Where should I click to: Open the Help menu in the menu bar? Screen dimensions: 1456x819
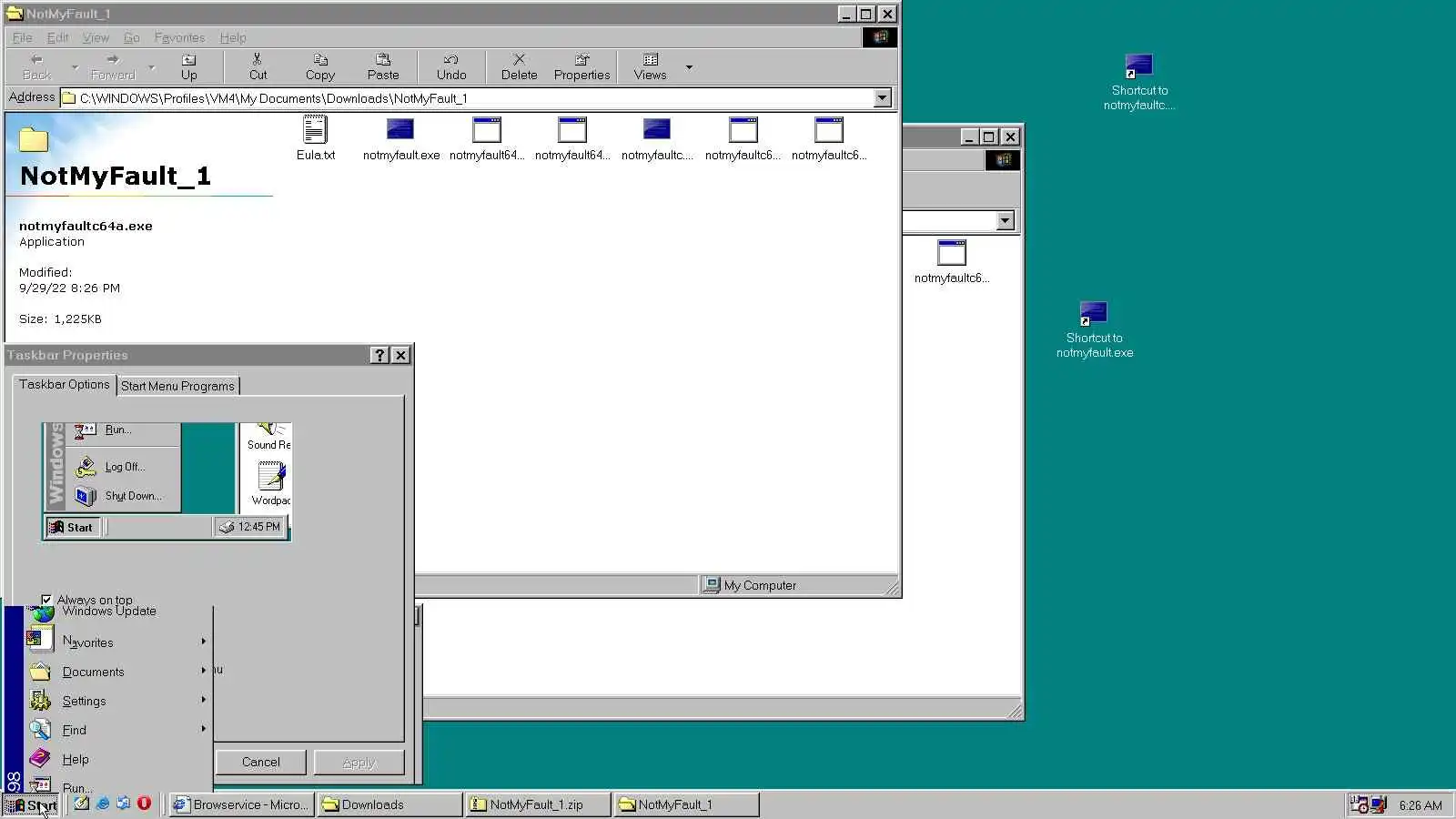(233, 37)
